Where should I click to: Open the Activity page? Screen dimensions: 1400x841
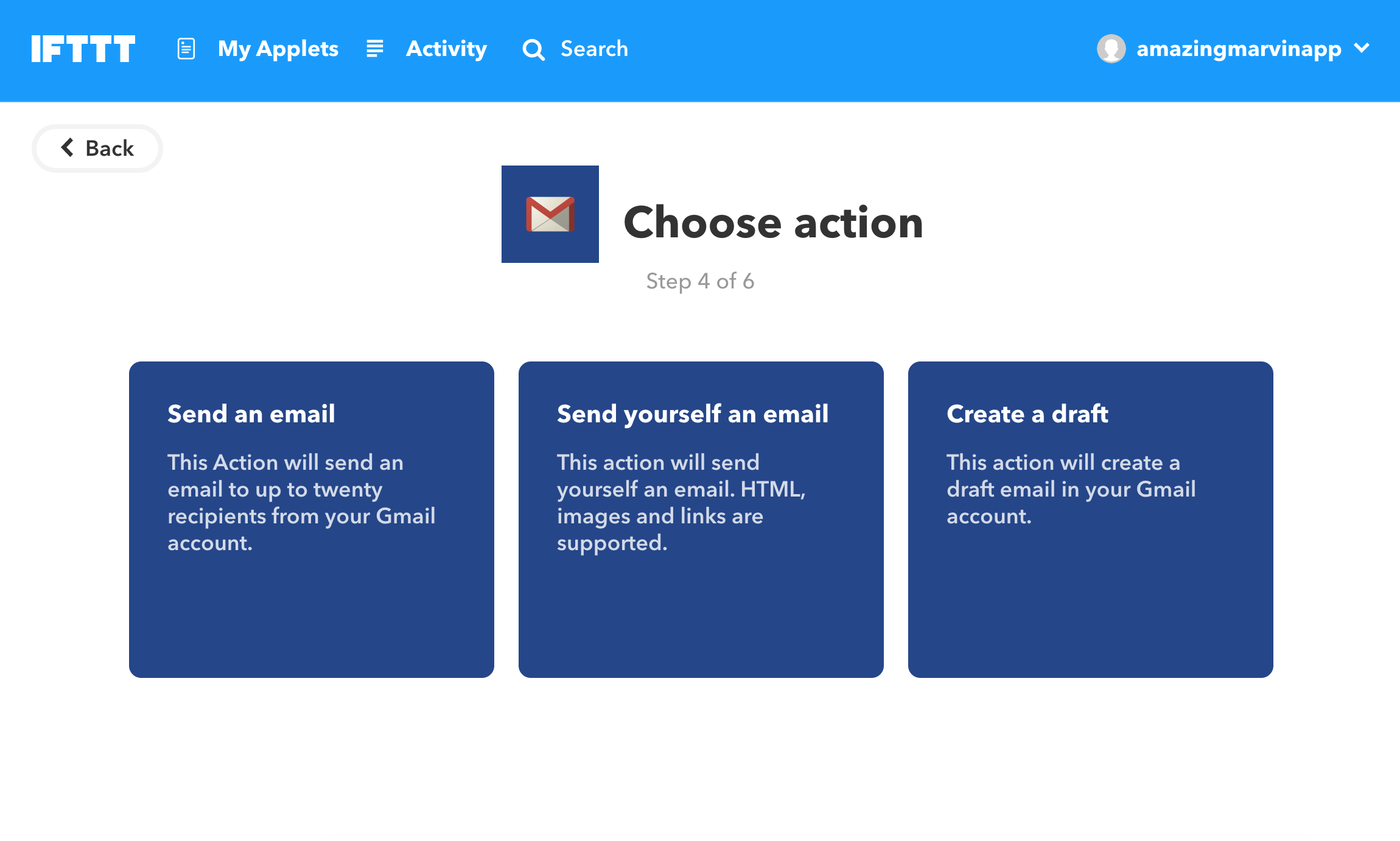(446, 49)
